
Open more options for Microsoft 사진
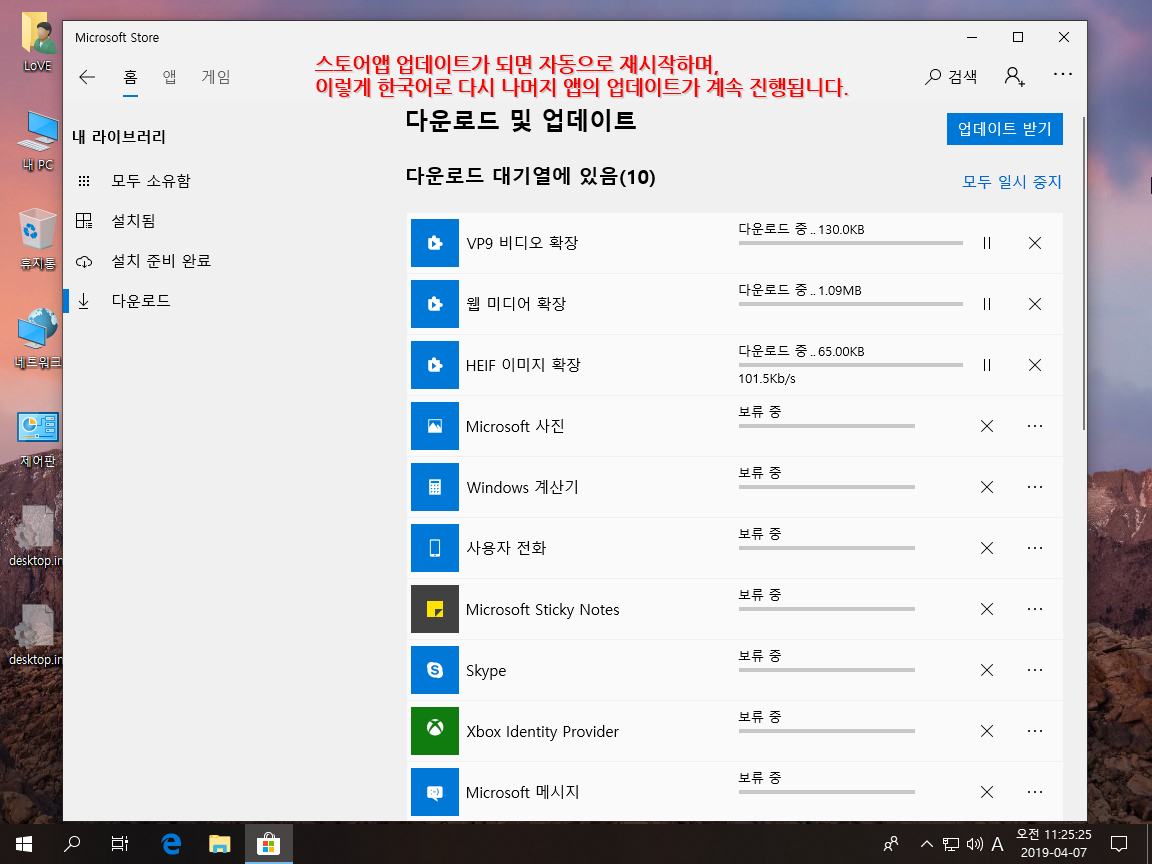tap(1034, 426)
